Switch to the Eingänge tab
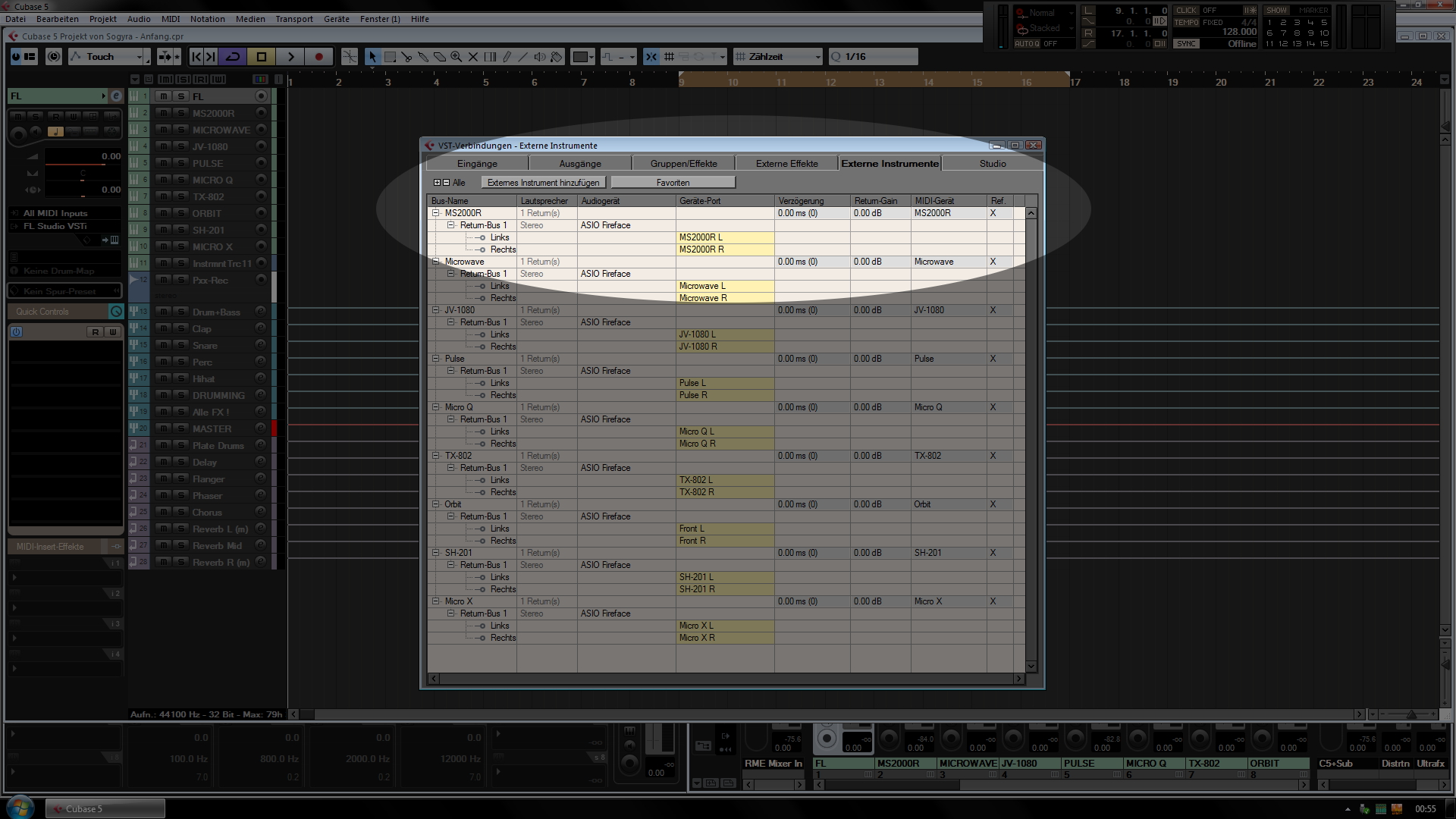Viewport: 1456px width, 819px height. pyautogui.click(x=477, y=164)
